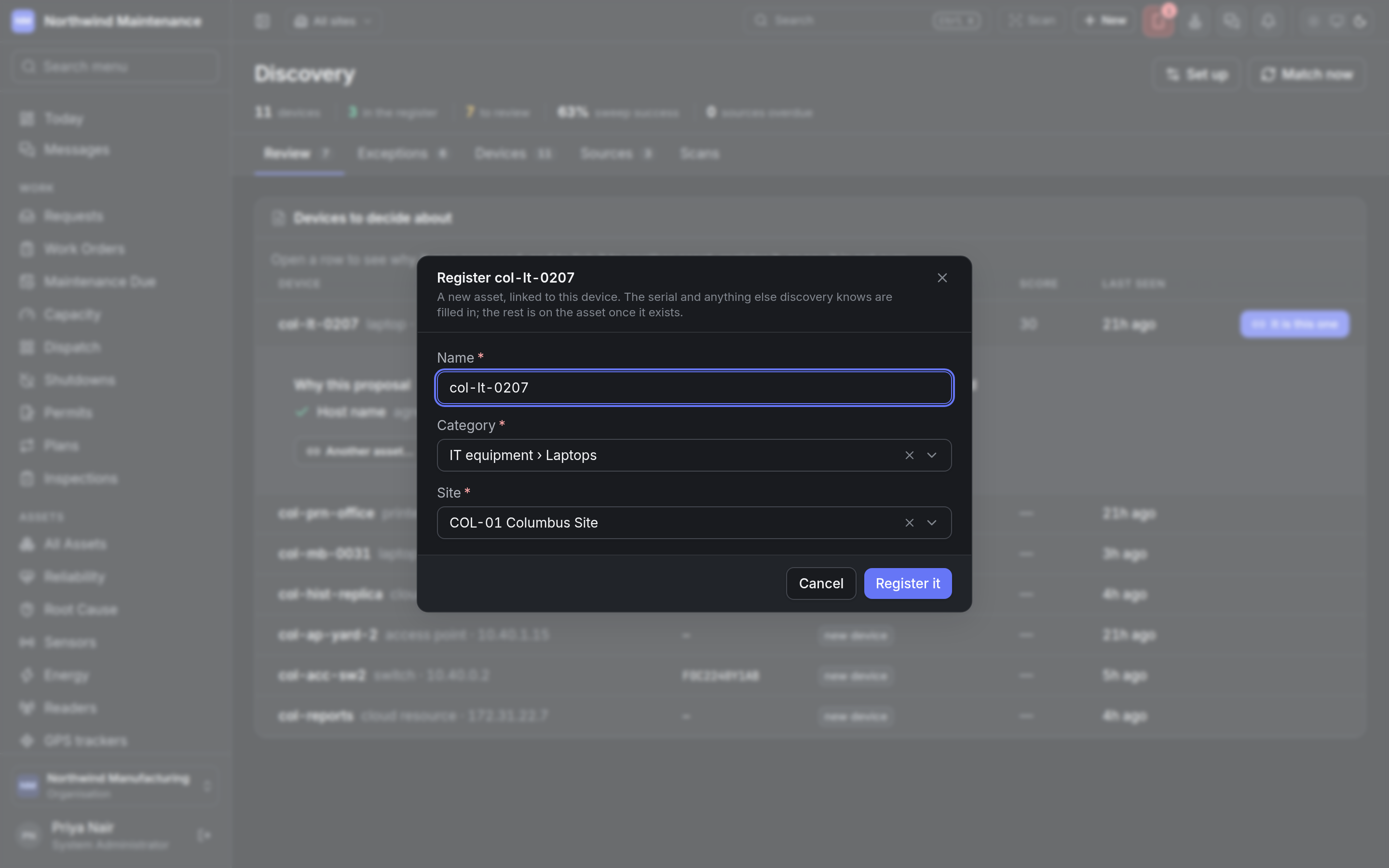
Task: Click the sign-out icon beside Priya Nair
Action: [x=204, y=835]
